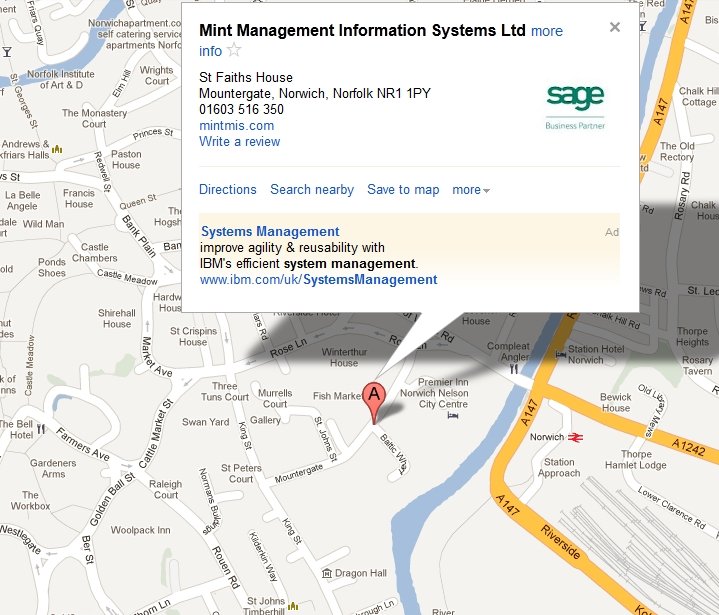Click the Raleigh Court label
The height and width of the screenshot is (615, 719).
(x=166, y=489)
